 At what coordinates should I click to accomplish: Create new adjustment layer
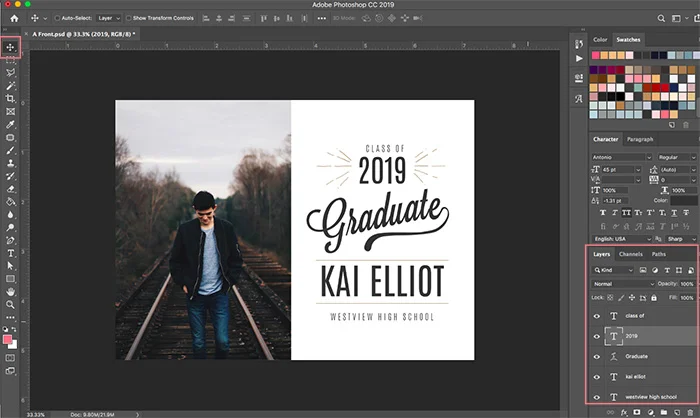pyautogui.click(x=650, y=412)
